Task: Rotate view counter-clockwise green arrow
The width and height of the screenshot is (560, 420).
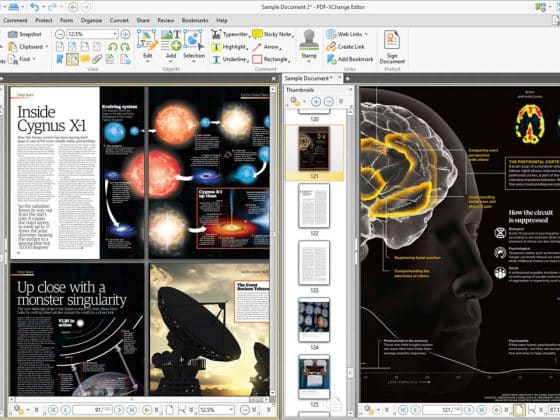Action: click(x=113, y=47)
